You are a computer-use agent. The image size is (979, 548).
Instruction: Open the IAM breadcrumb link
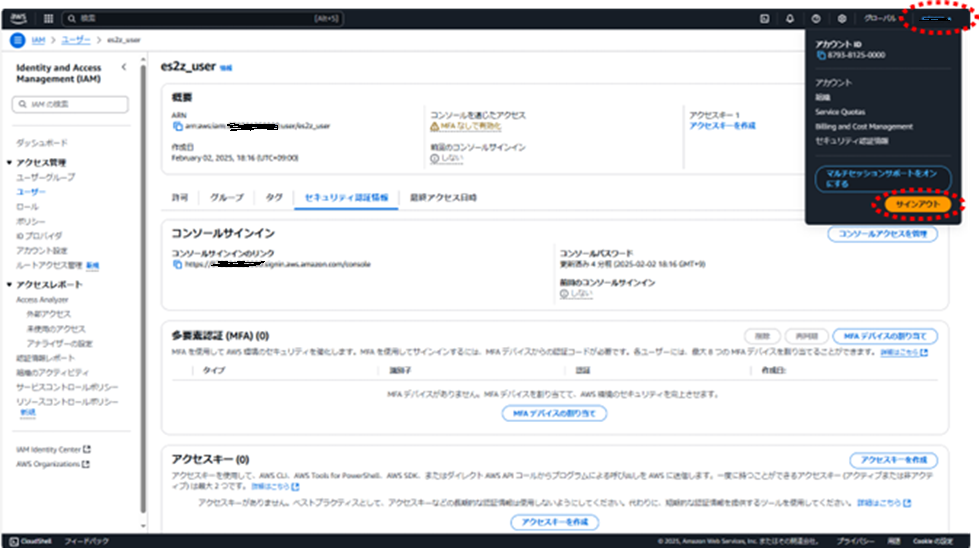[x=38, y=40]
